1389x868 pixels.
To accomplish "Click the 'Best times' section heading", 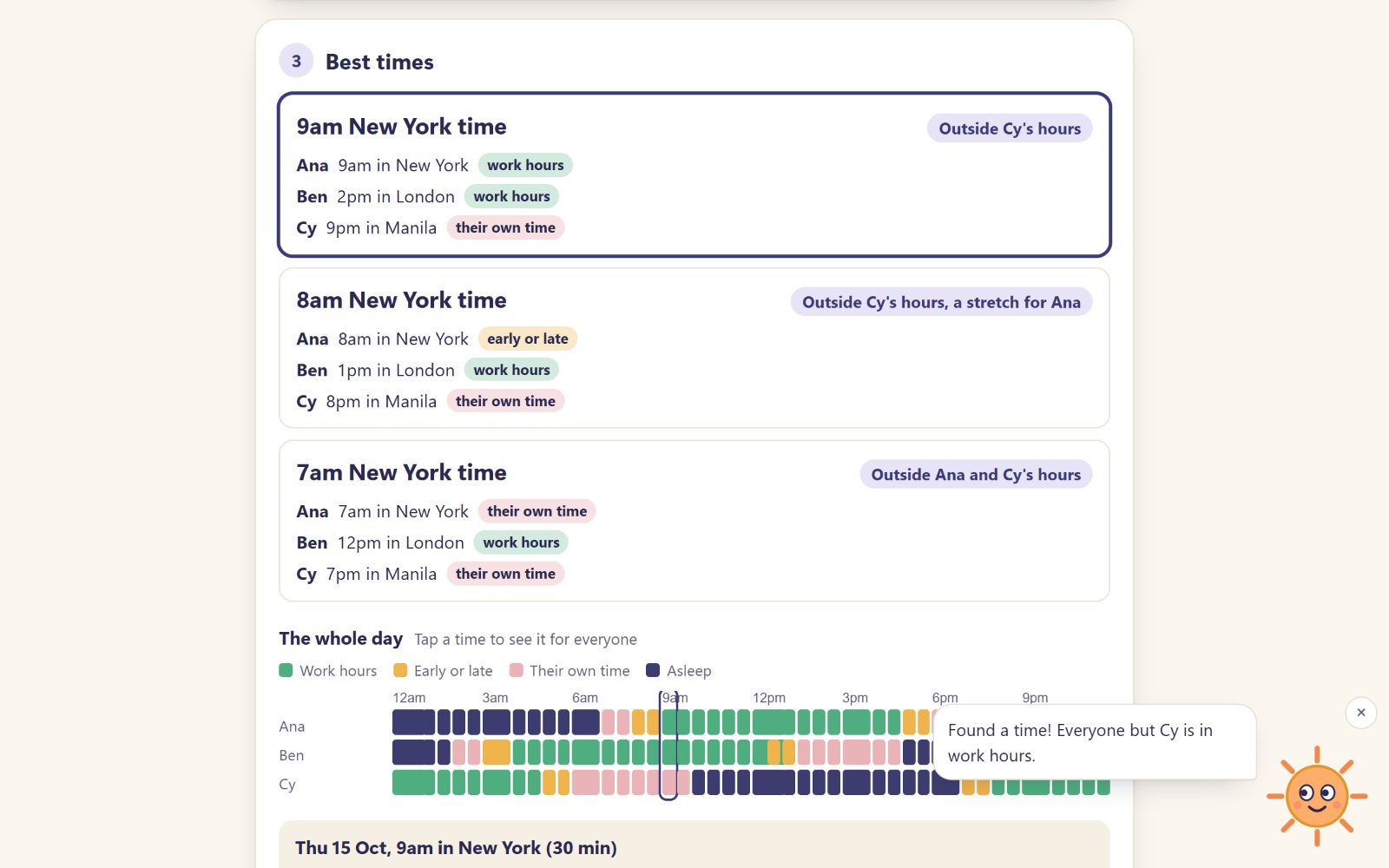I will (x=379, y=62).
